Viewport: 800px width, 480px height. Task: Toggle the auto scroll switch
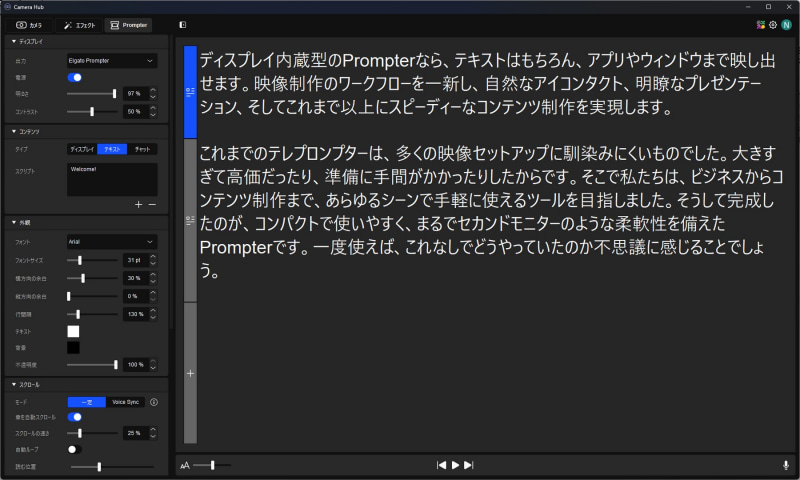(74, 417)
